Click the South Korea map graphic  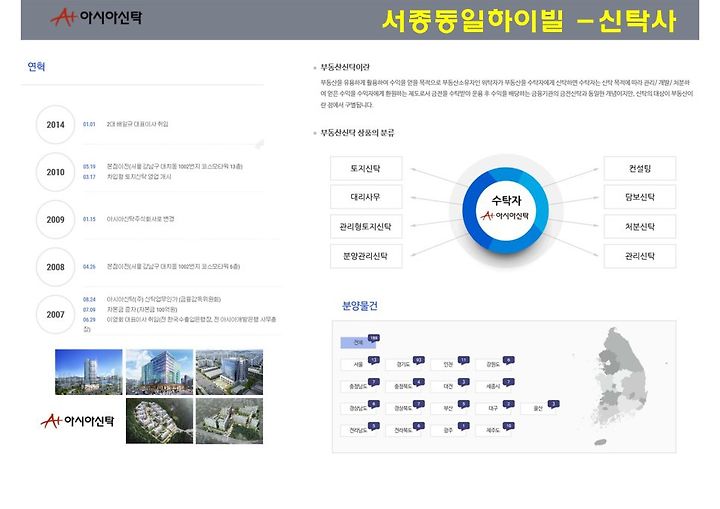pos(621,386)
